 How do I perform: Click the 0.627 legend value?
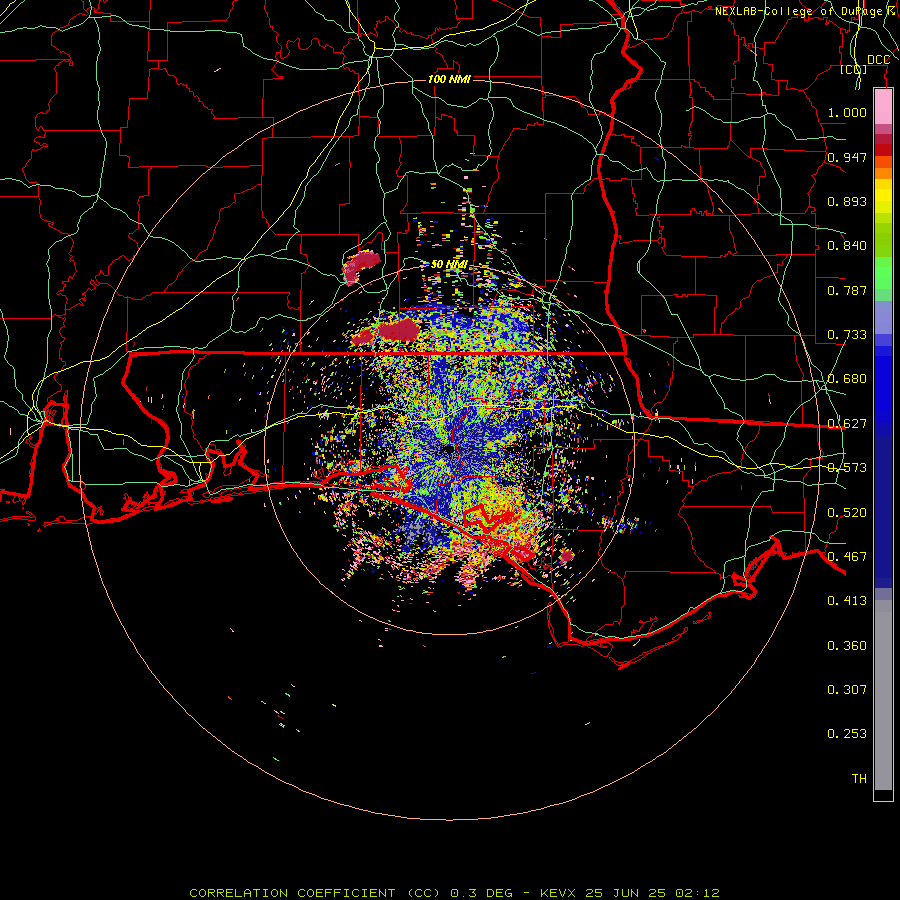point(847,424)
